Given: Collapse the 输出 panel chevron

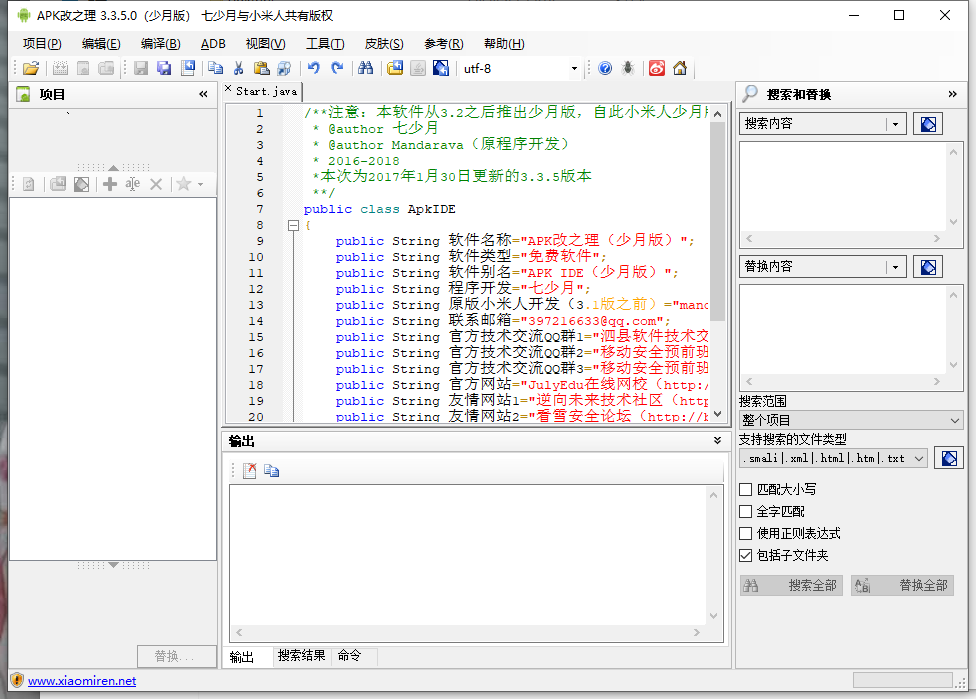Looking at the screenshot, I should [x=717, y=441].
